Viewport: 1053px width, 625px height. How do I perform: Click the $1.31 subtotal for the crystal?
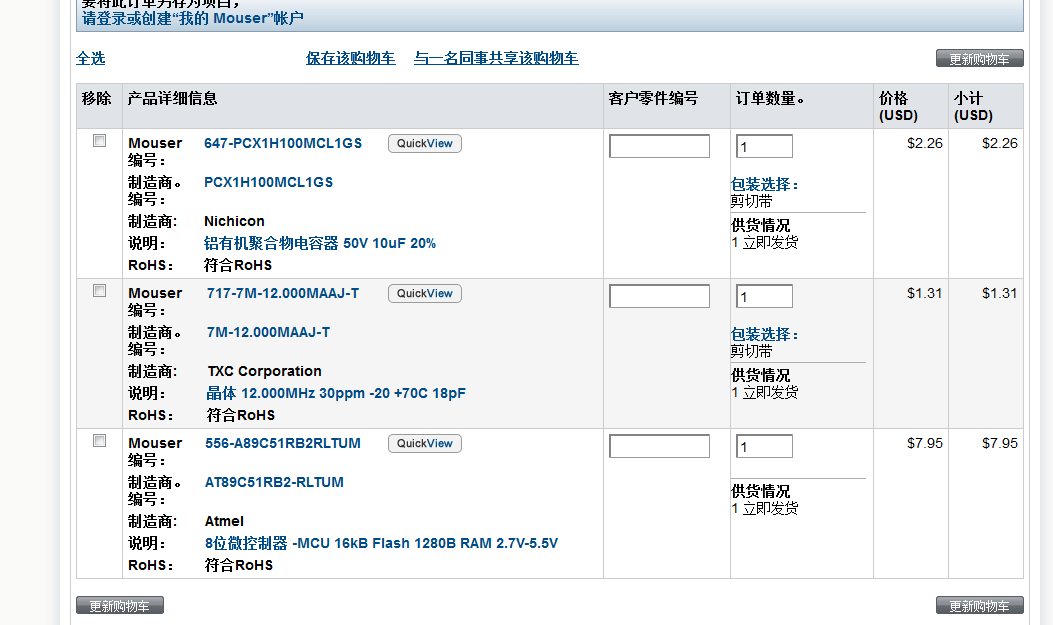pos(999,293)
